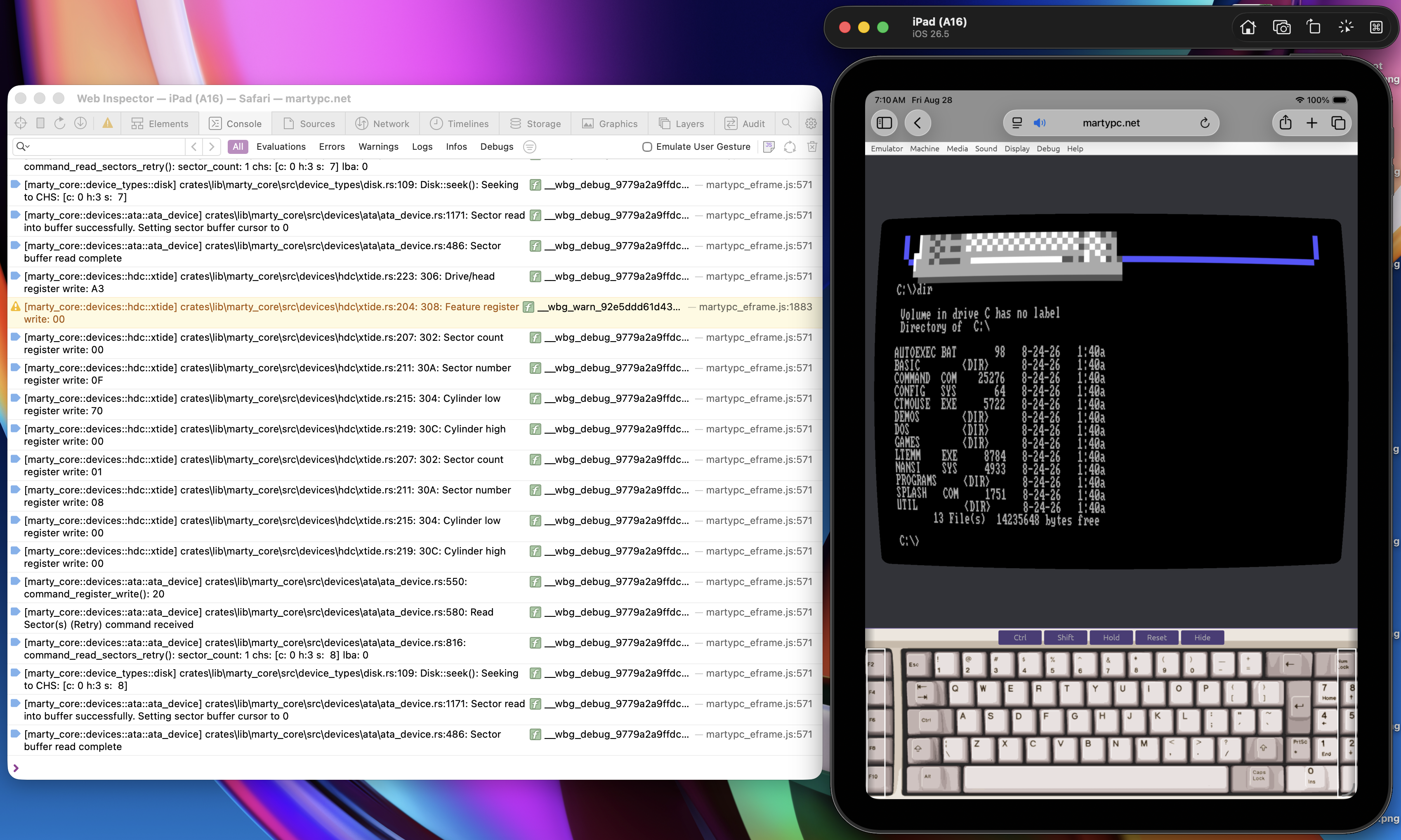Click the Simulator keyboard command icon

pos(1376,27)
